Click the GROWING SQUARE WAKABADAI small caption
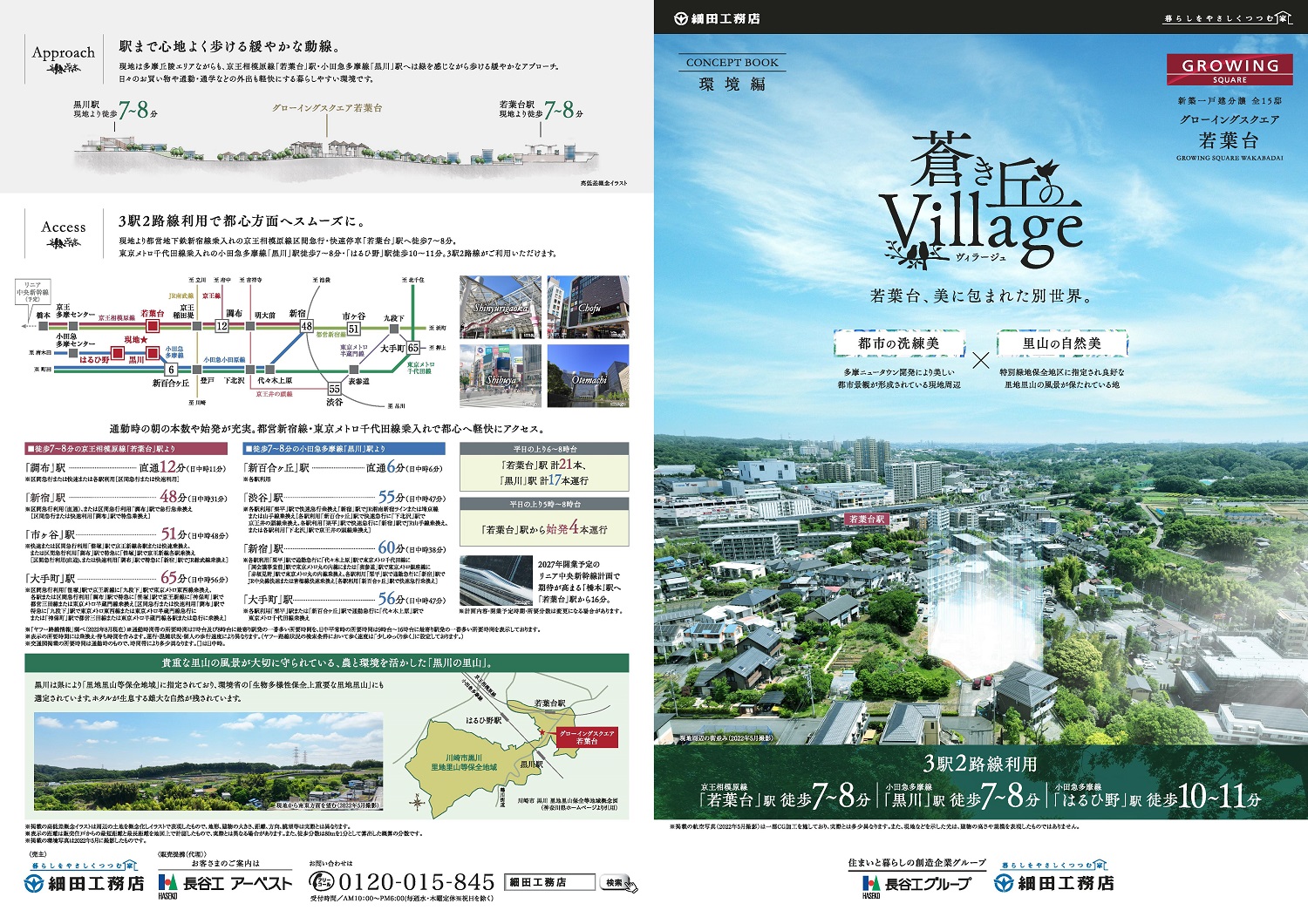1308x924 pixels. tap(1230, 158)
